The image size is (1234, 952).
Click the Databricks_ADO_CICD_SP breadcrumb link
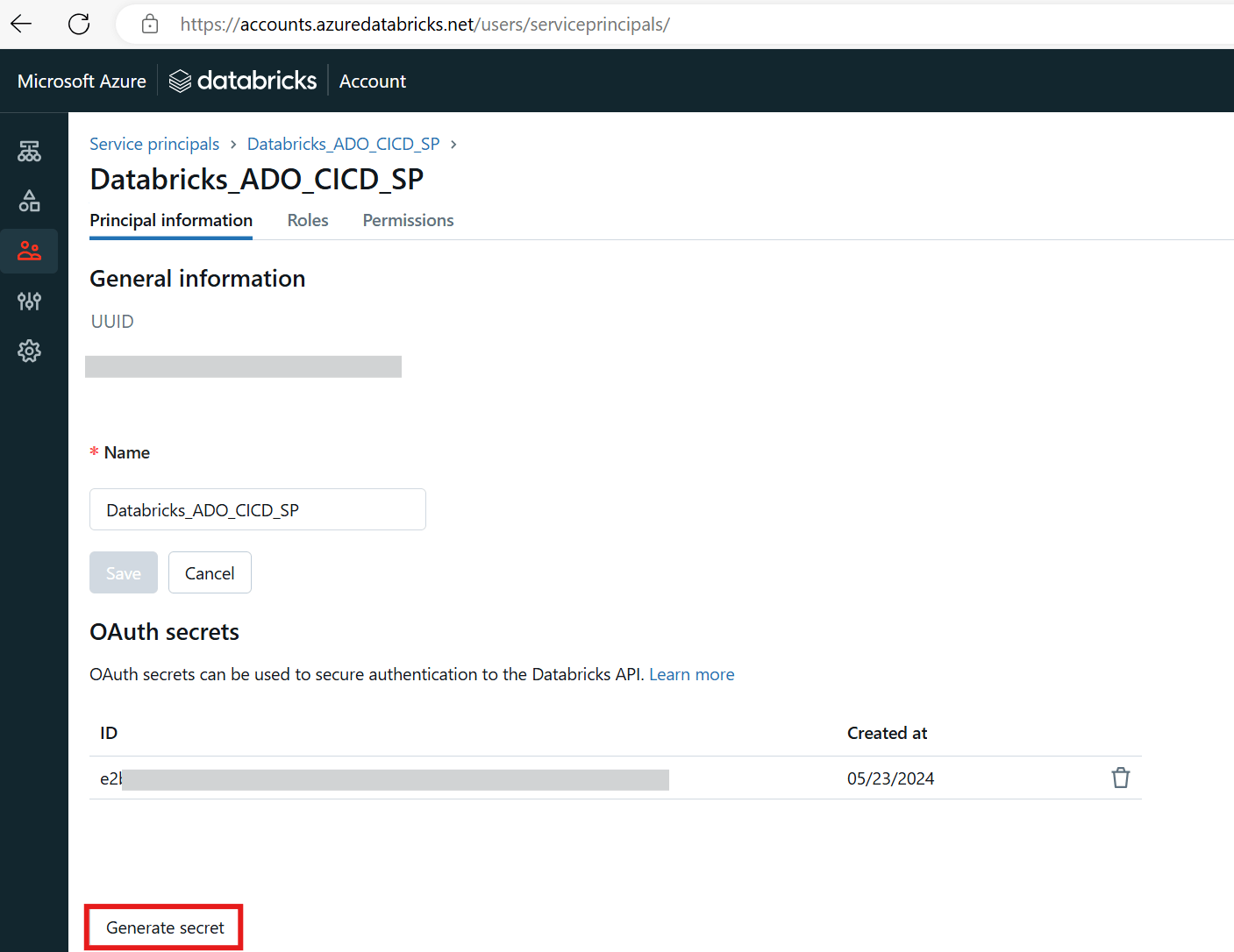(x=343, y=144)
